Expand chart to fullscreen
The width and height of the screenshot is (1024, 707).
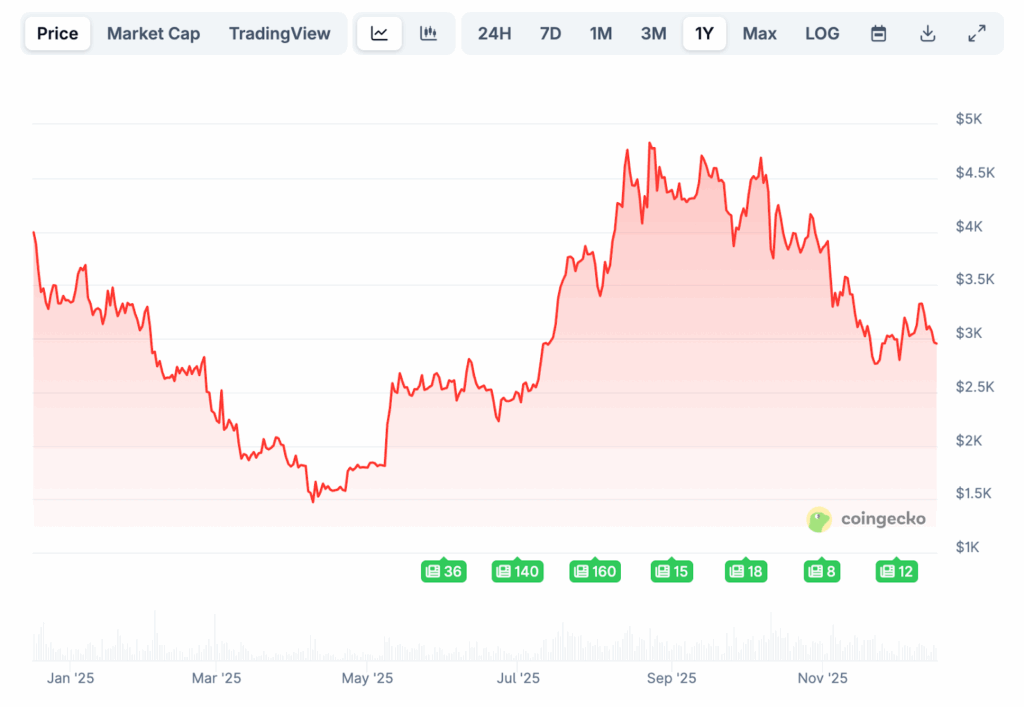click(x=977, y=33)
